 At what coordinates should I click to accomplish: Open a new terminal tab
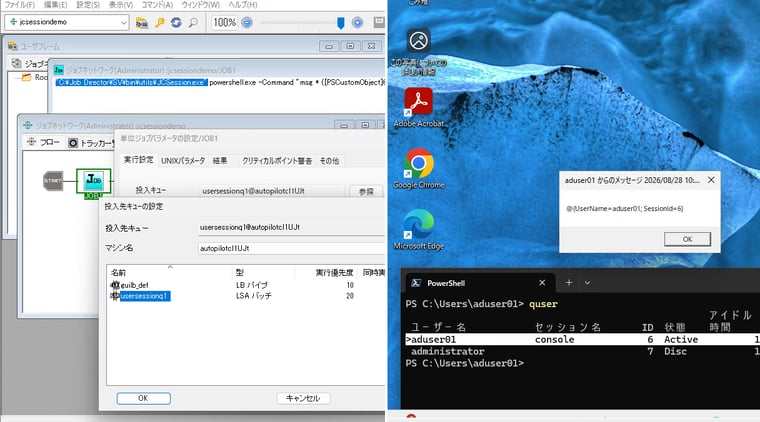click(x=569, y=282)
